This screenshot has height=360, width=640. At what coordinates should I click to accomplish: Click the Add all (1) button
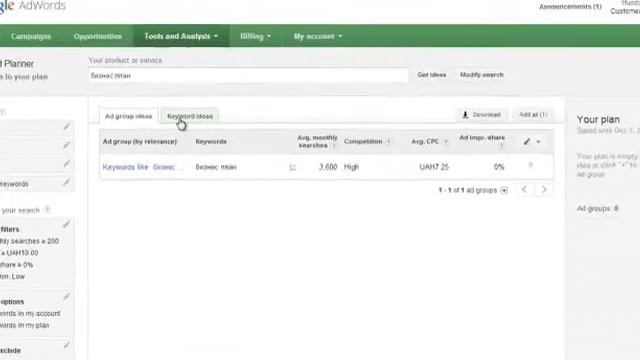[x=533, y=115]
